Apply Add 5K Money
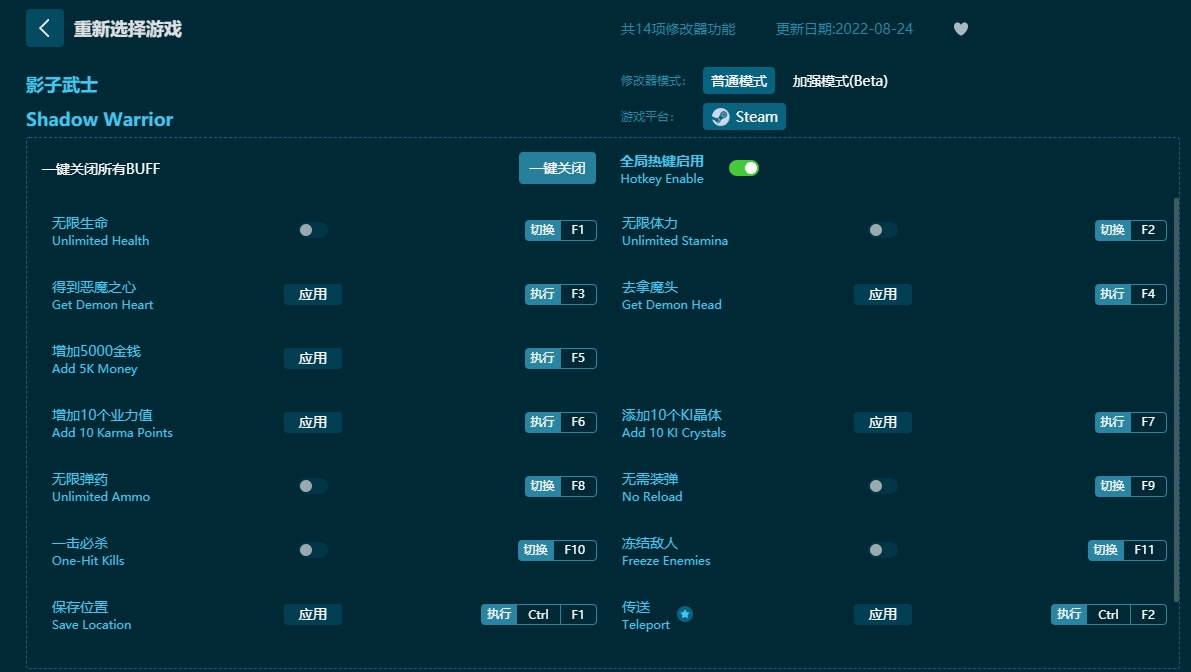 (x=312, y=358)
